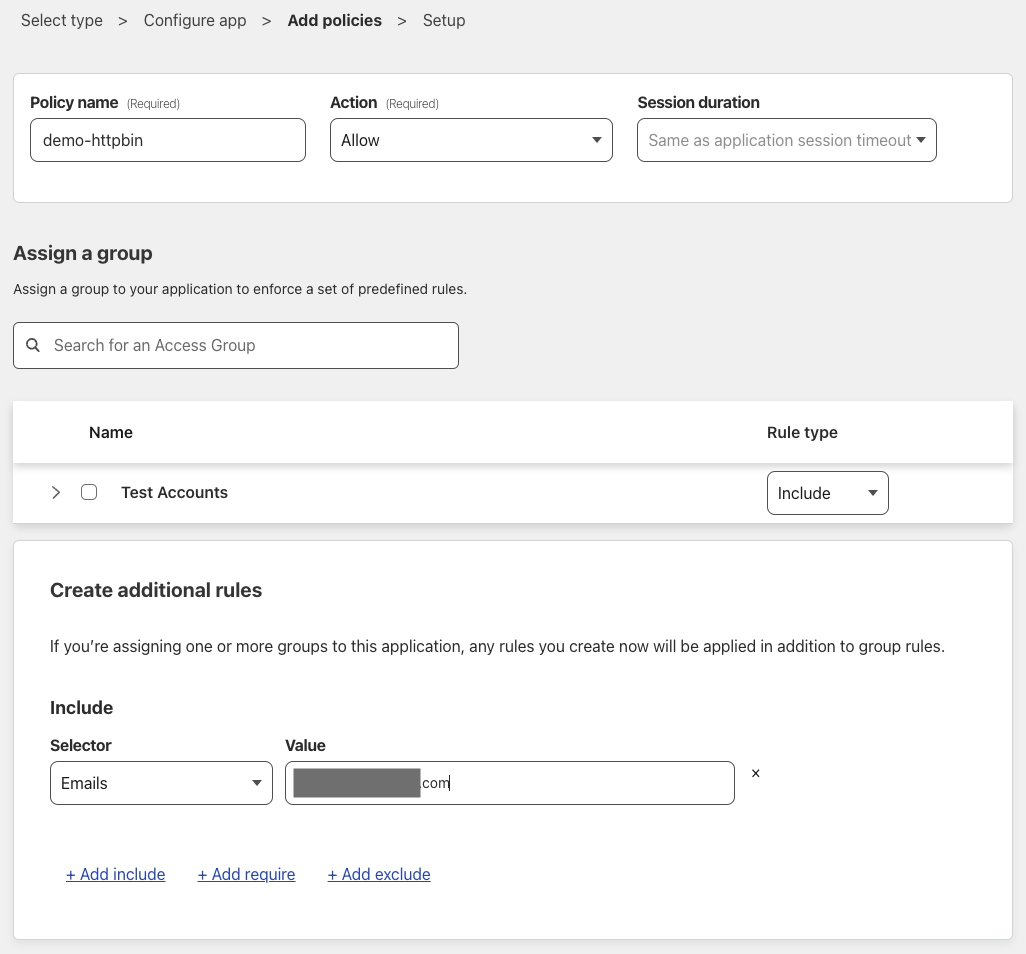Image resolution: width=1026 pixels, height=954 pixels.
Task: Click the + Add require link
Action: (x=246, y=874)
